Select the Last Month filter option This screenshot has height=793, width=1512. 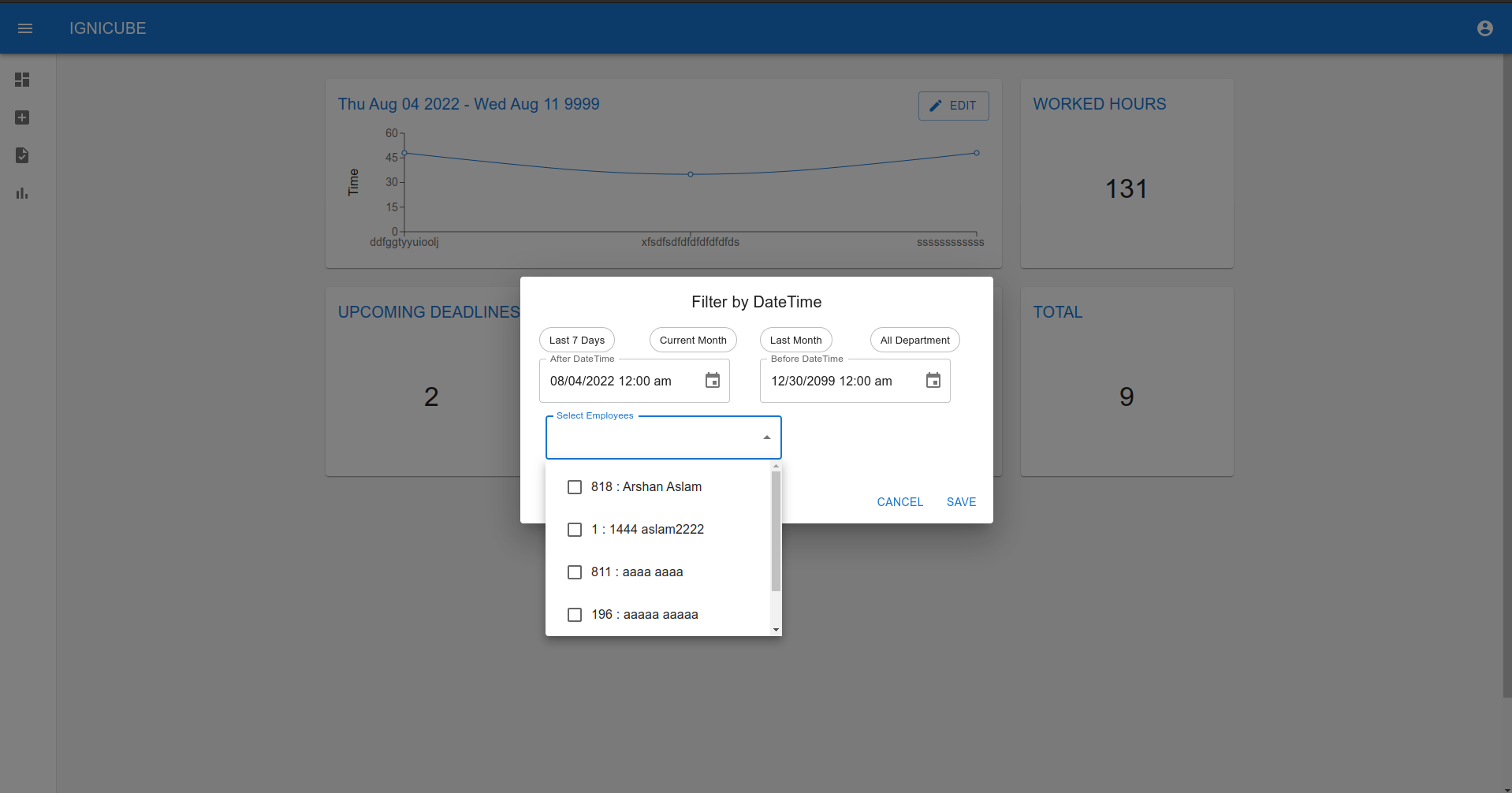[x=795, y=340]
